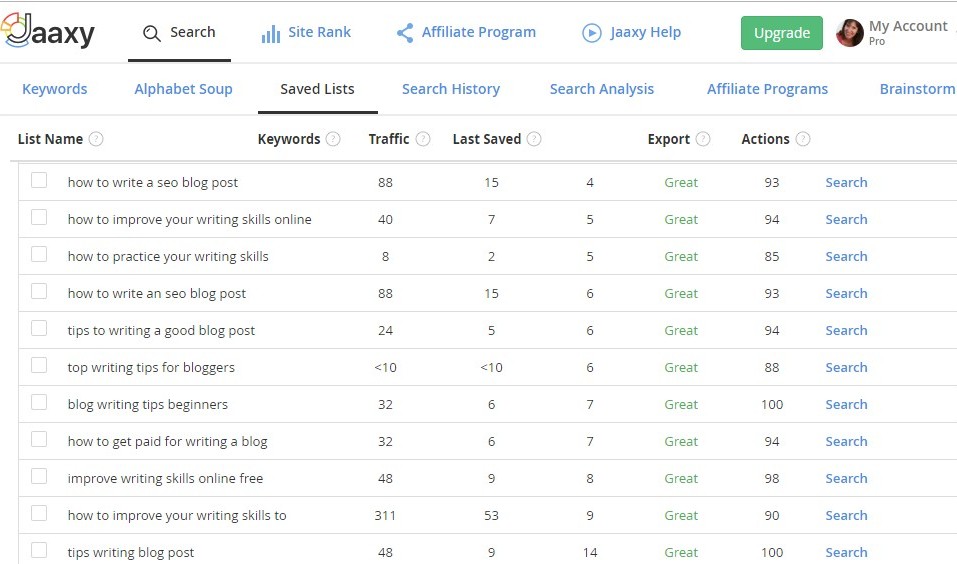Click the List Name column header
957x564 pixels.
(50, 139)
